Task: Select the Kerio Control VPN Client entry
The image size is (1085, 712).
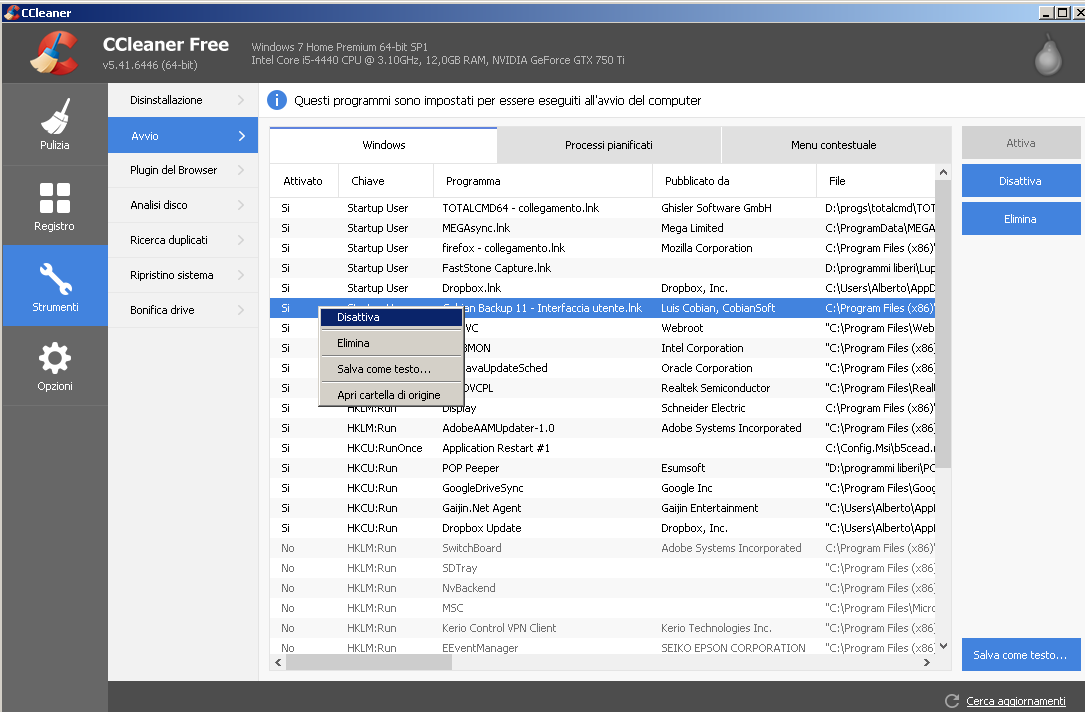Action: (x=602, y=629)
